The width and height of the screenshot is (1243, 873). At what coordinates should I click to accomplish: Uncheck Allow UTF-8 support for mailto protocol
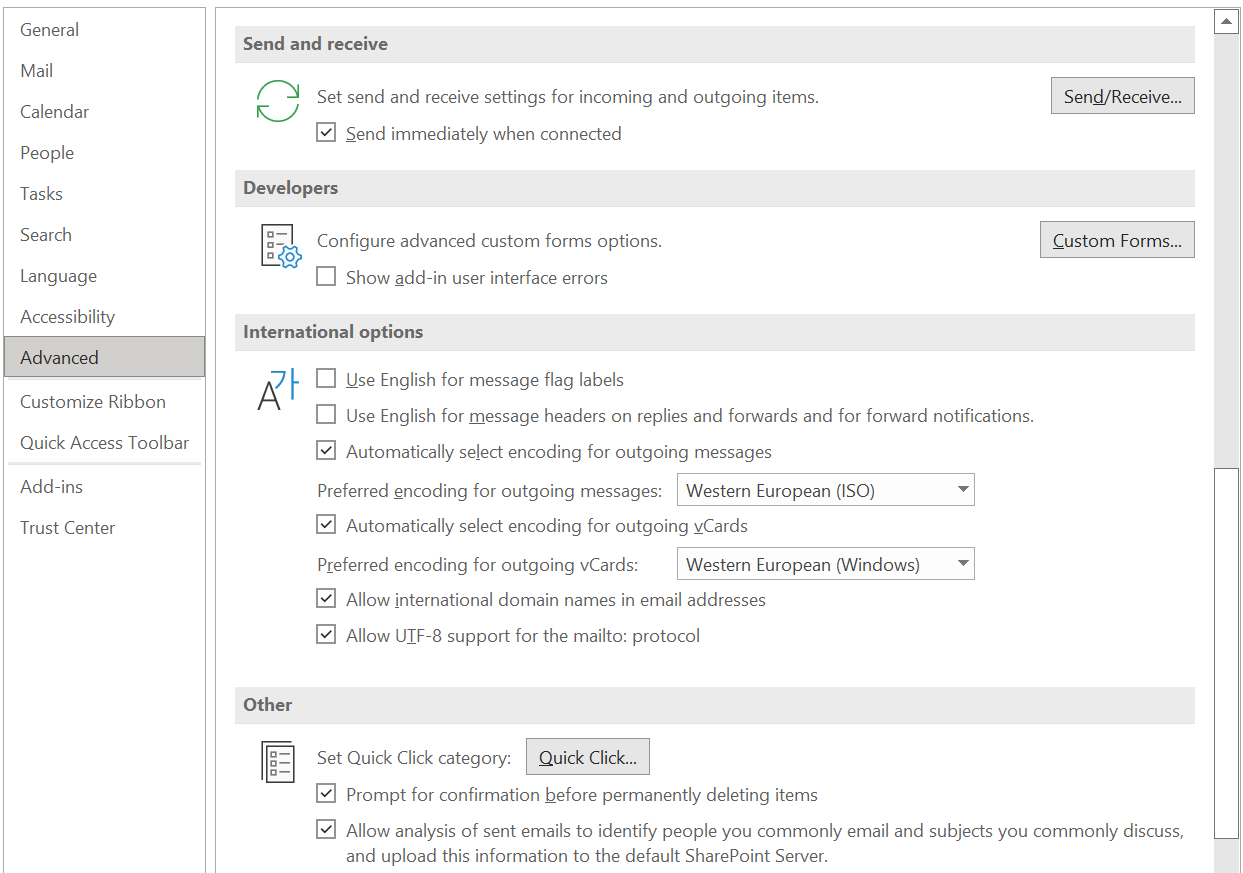[326, 634]
